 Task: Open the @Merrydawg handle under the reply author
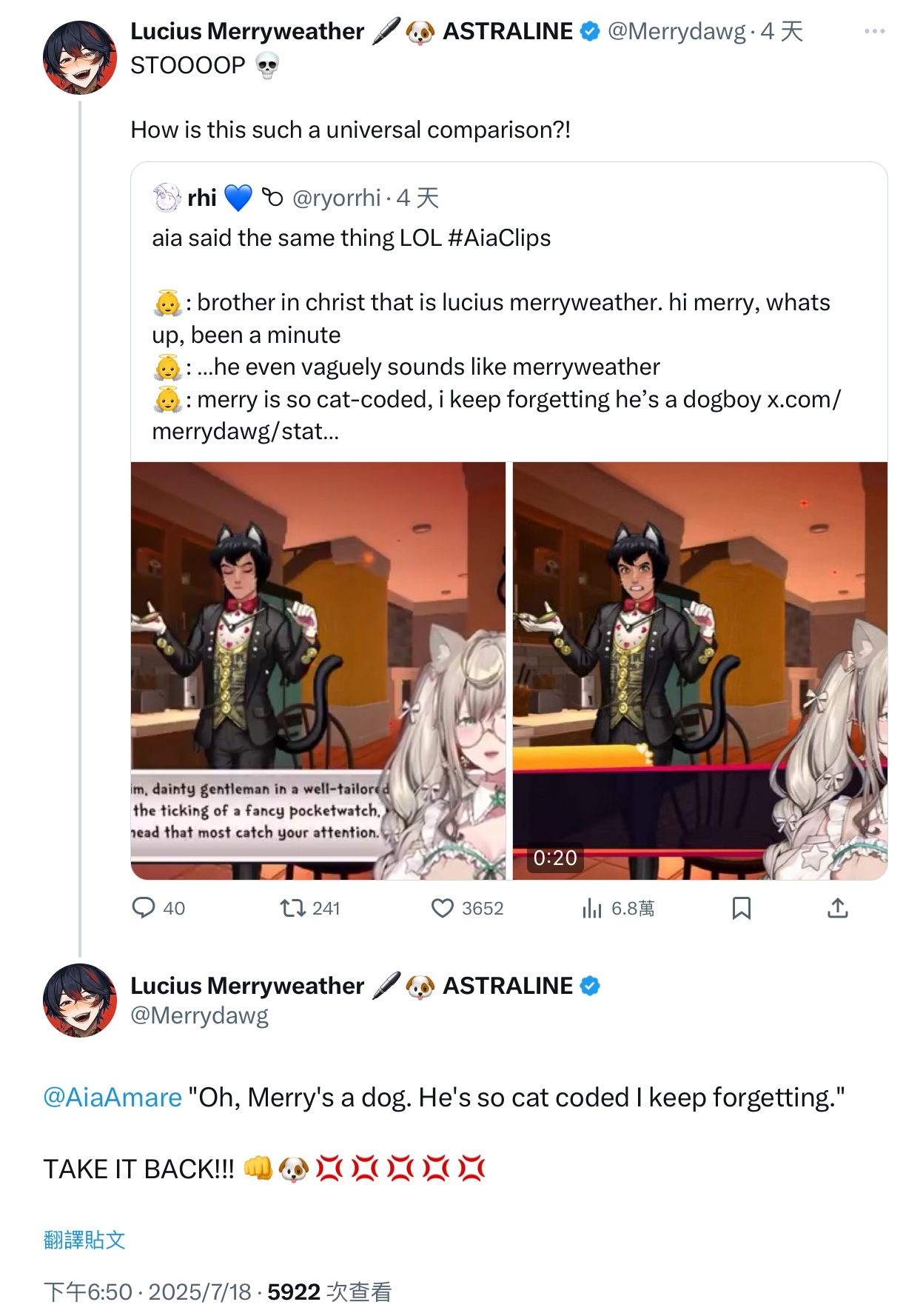click(199, 1015)
